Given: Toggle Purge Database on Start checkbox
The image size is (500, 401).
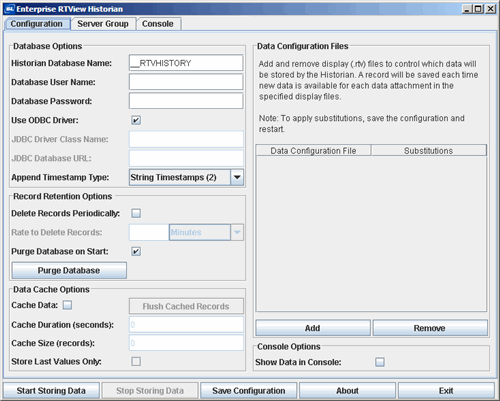Looking at the screenshot, I should 136,251.
